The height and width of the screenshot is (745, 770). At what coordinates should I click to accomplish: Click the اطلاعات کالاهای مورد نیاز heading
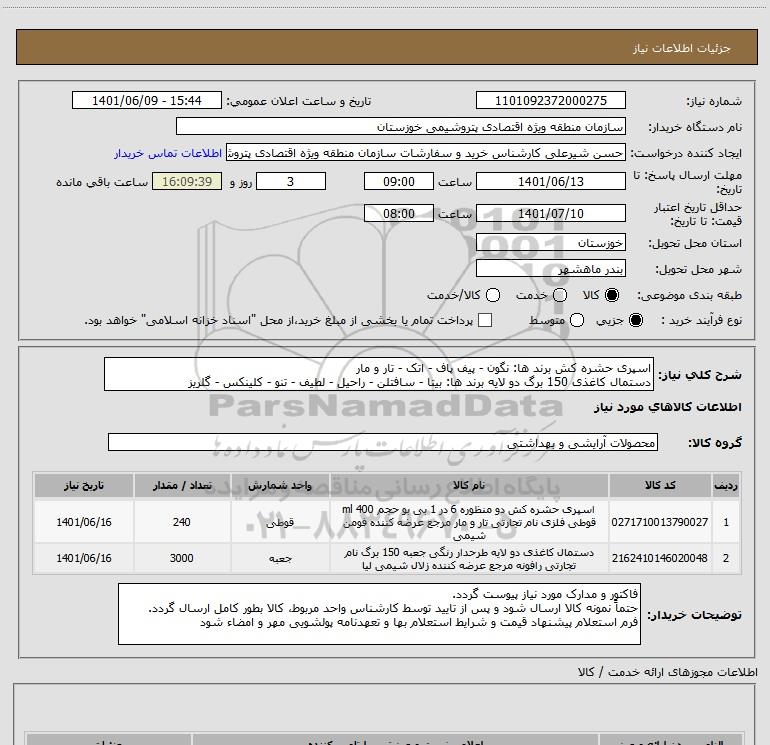[667, 407]
